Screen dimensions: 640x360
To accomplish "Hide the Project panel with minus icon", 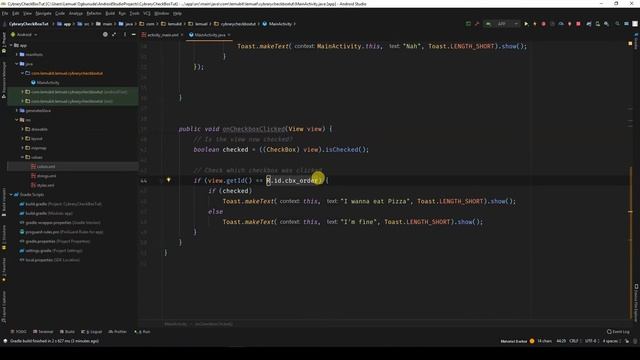I will [134, 35].
